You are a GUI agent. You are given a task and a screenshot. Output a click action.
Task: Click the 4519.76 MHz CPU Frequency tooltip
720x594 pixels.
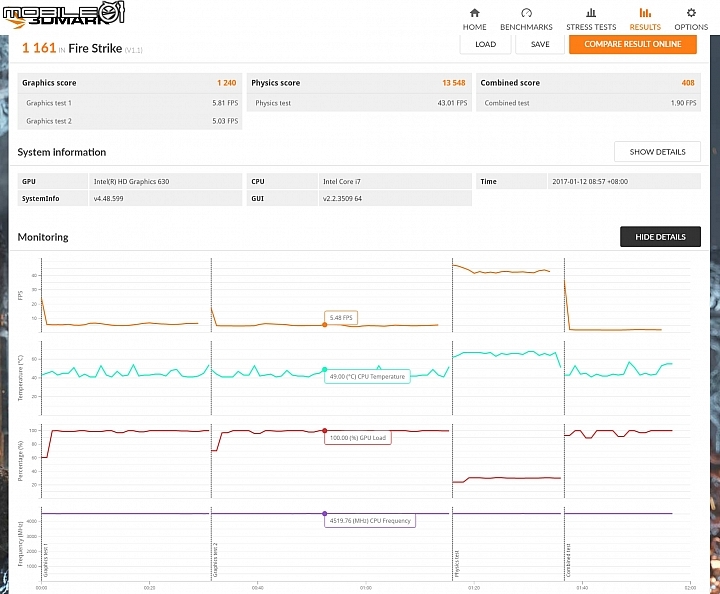[x=370, y=521]
